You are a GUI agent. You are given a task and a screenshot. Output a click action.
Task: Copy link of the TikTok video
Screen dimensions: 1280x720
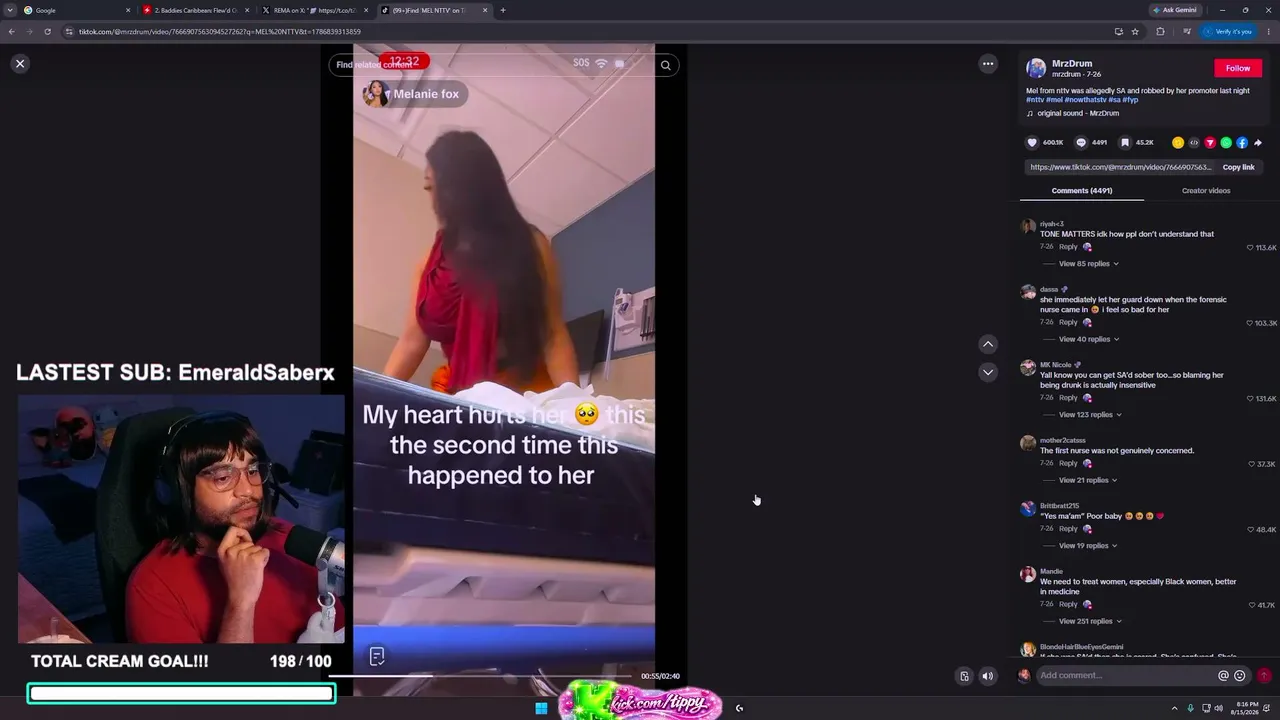[x=1238, y=167]
